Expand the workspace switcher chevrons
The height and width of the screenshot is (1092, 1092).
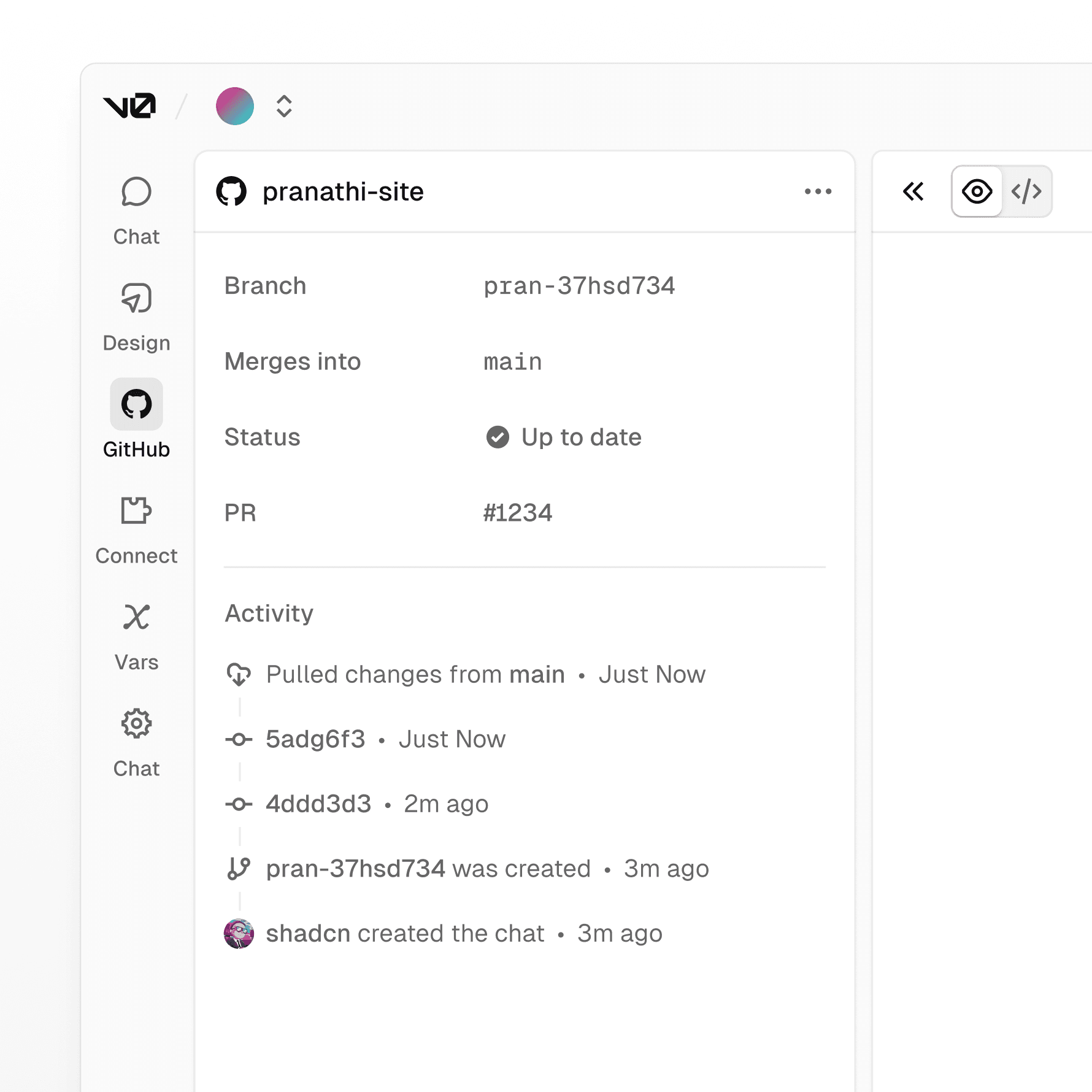click(284, 106)
